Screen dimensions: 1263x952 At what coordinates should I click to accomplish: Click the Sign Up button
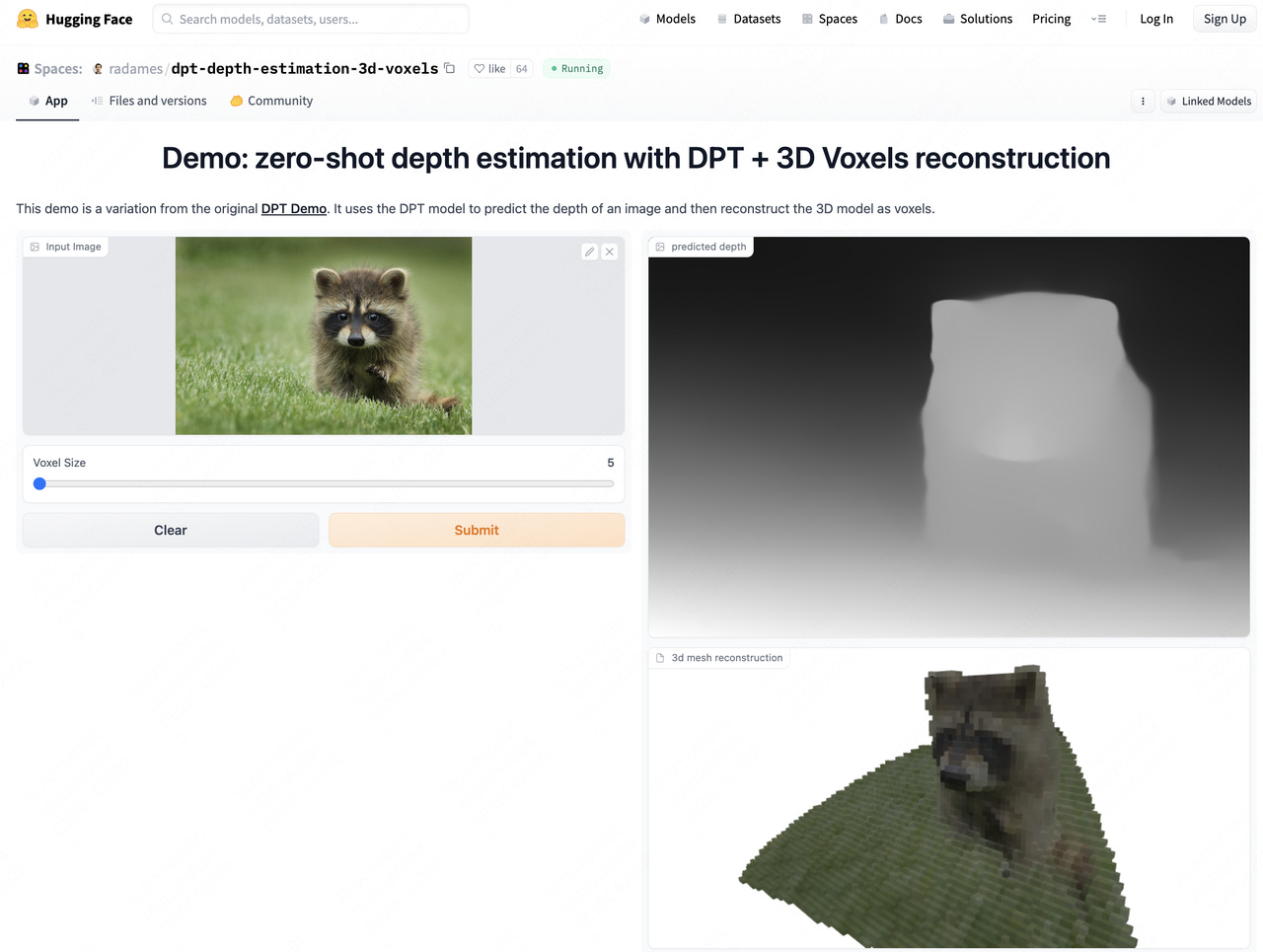[1225, 19]
